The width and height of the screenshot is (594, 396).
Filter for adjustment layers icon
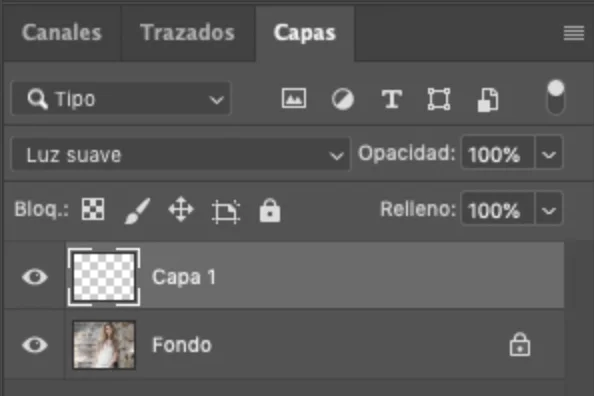tap(342, 99)
